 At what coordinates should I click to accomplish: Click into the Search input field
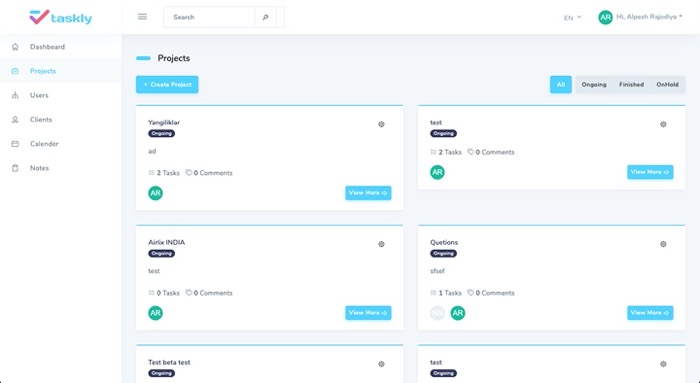click(209, 17)
